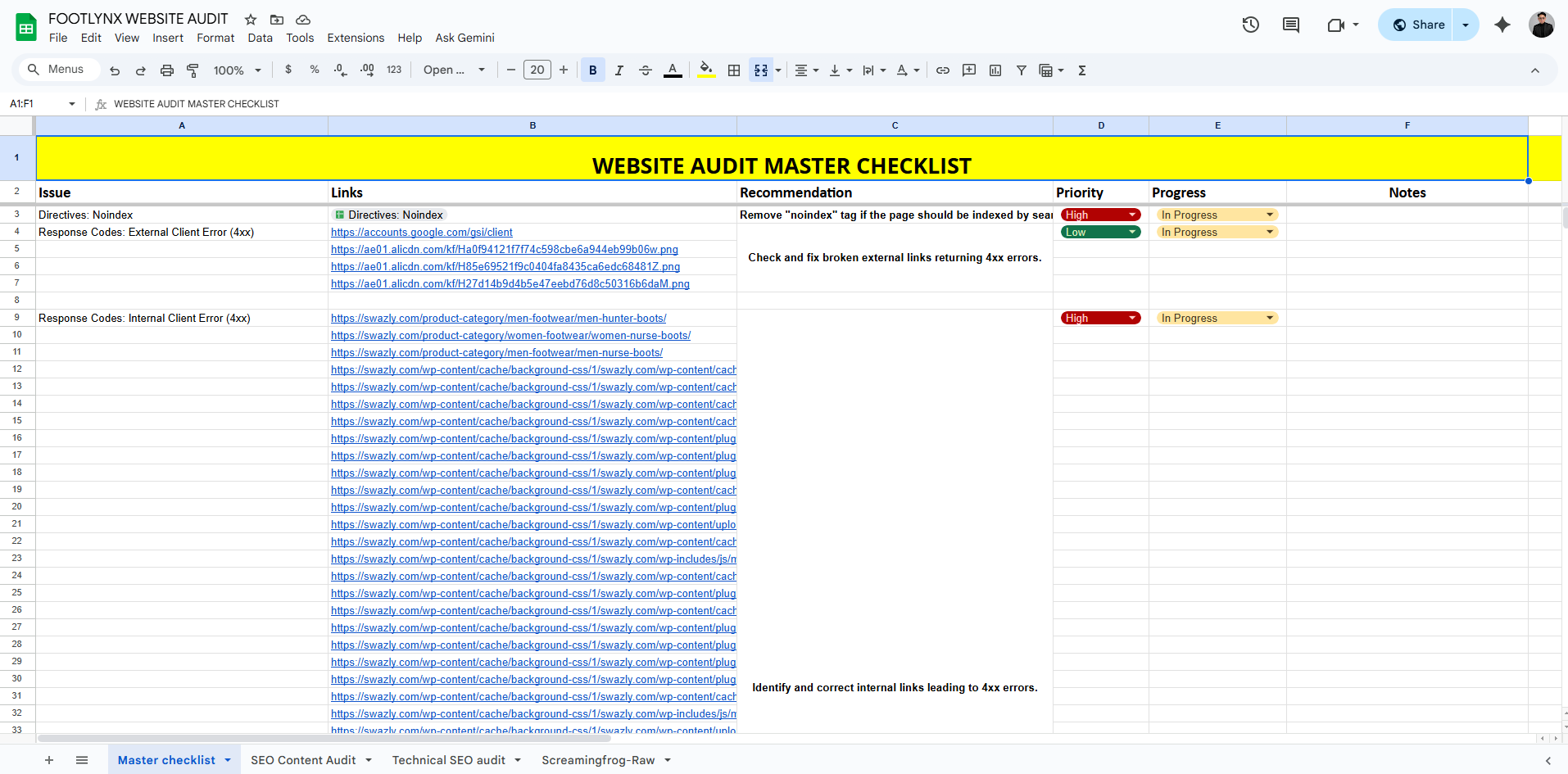
Task: Toggle strikethrough formatting
Action: (x=646, y=70)
